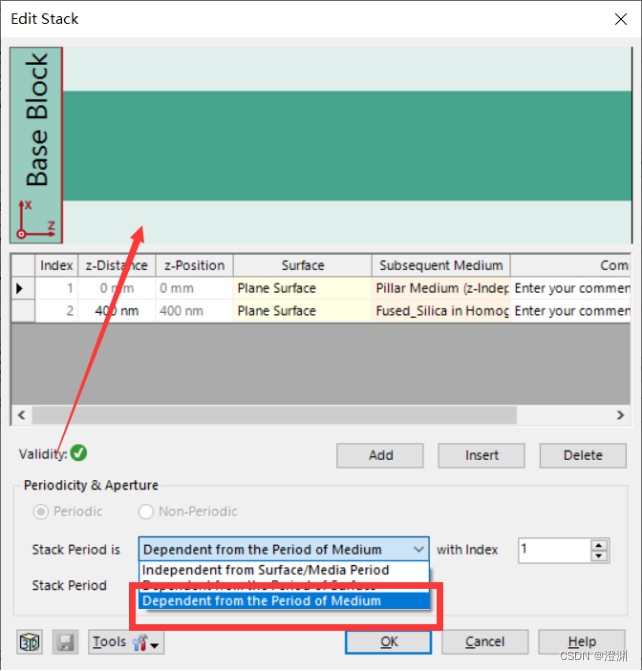Screen dimensions: 642x671
Task: Click the 0 mm z-Position cell
Action: 194,288
